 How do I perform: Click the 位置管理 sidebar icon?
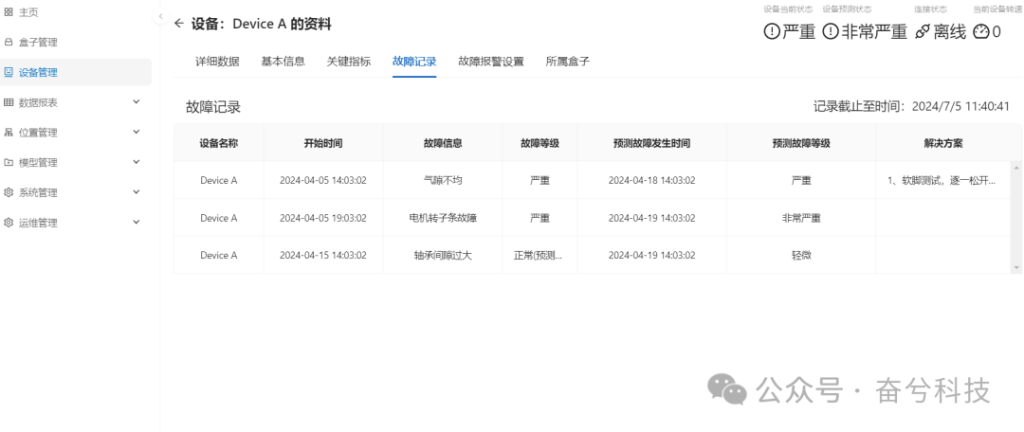coord(9,132)
